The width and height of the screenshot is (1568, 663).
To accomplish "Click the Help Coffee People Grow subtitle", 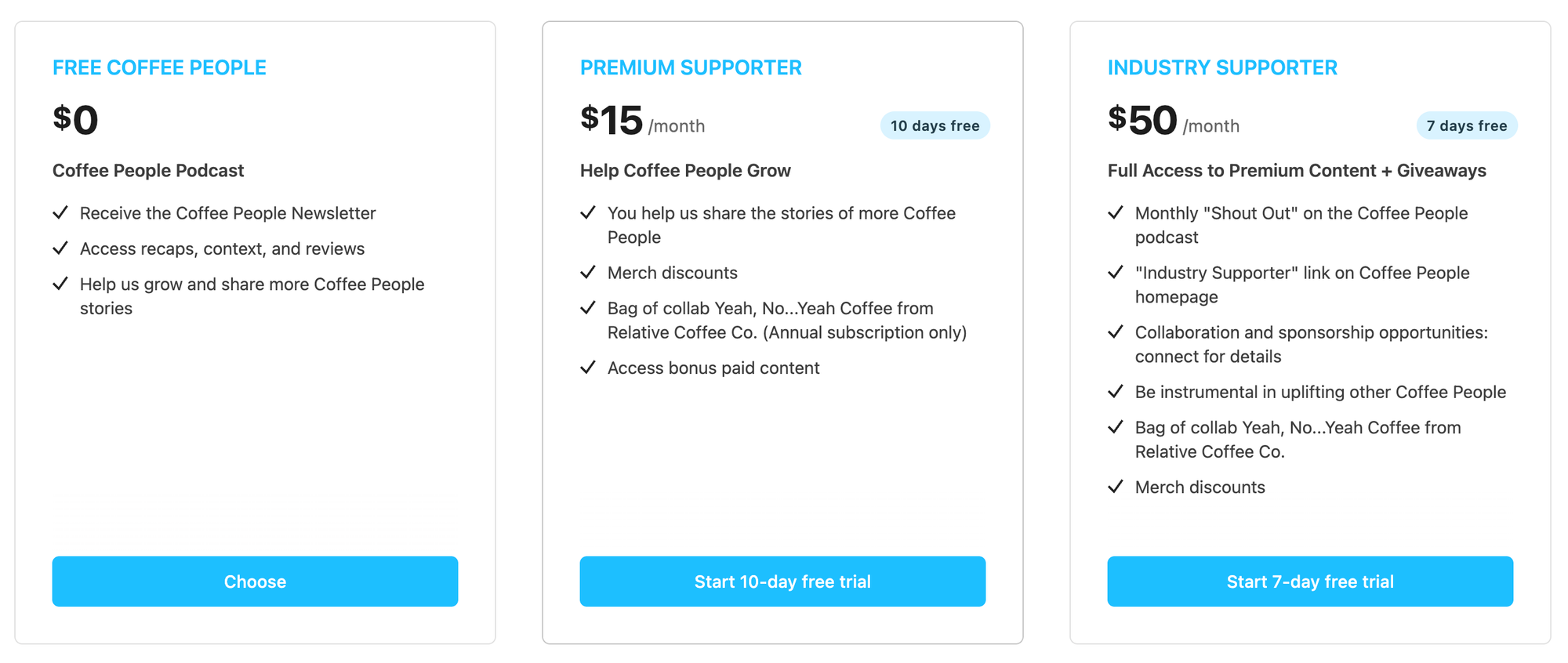I will click(685, 171).
